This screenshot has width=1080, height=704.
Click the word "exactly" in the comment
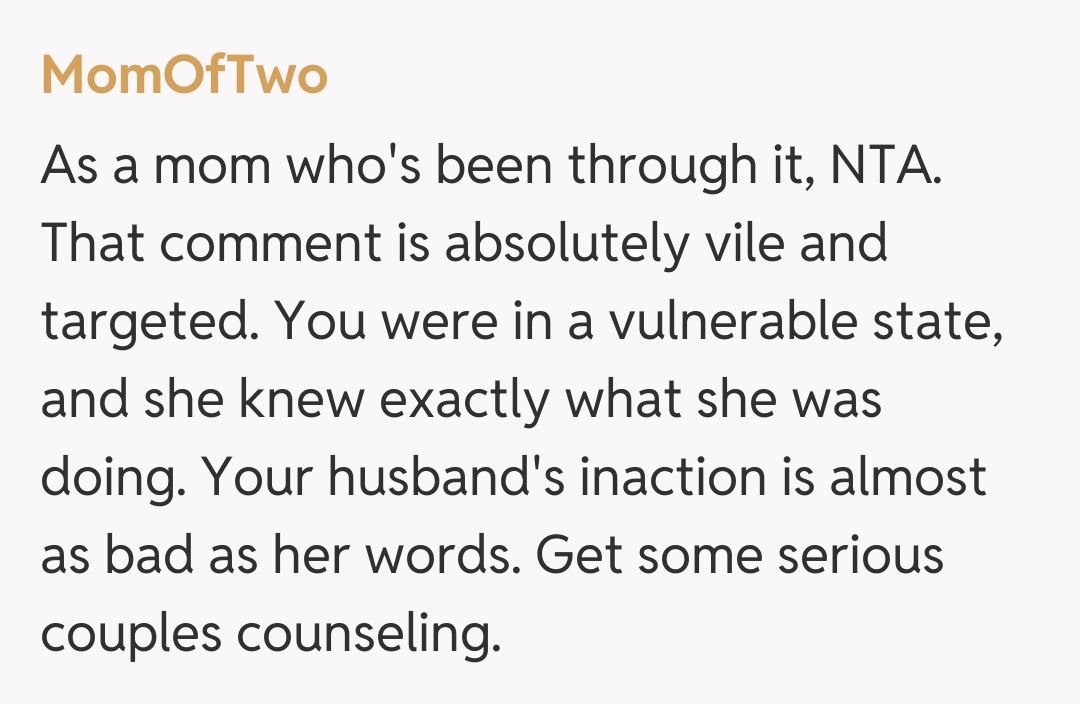[468, 398]
